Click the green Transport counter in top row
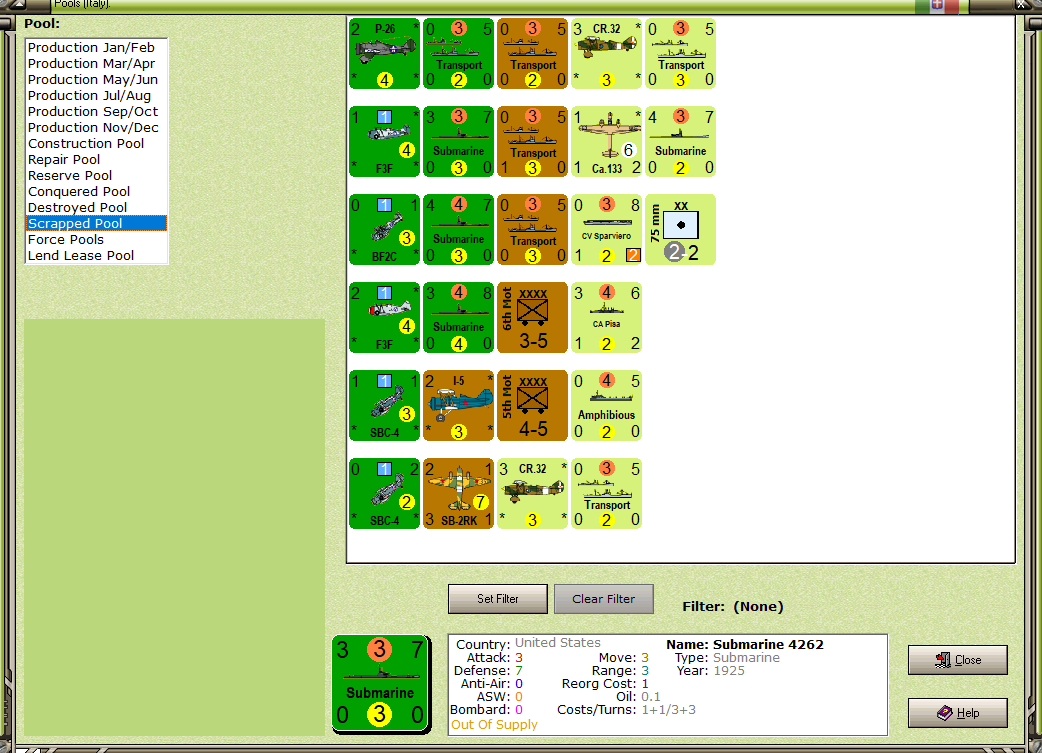Viewport: 1042px width, 753px height. coord(459,54)
